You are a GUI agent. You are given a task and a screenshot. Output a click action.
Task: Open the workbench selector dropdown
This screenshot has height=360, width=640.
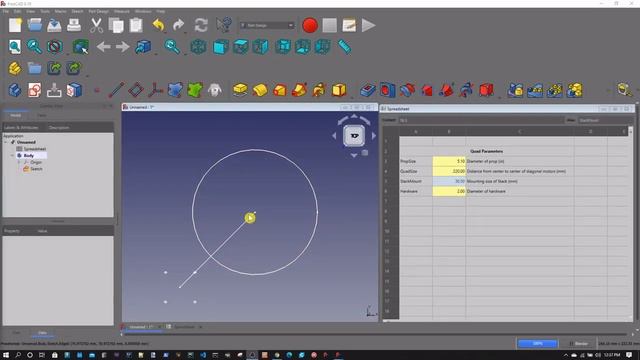pyautogui.click(x=267, y=25)
